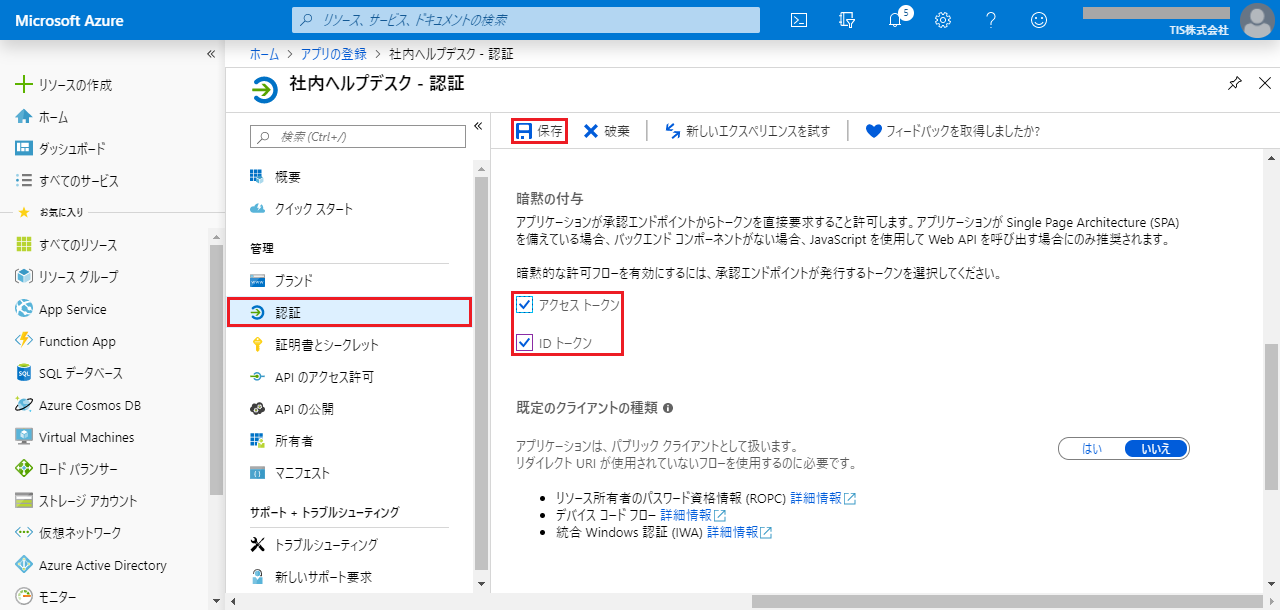The image size is (1280, 610).
Task: Open ROPC 詳細情報 link
Action: pyautogui.click(x=823, y=498)
